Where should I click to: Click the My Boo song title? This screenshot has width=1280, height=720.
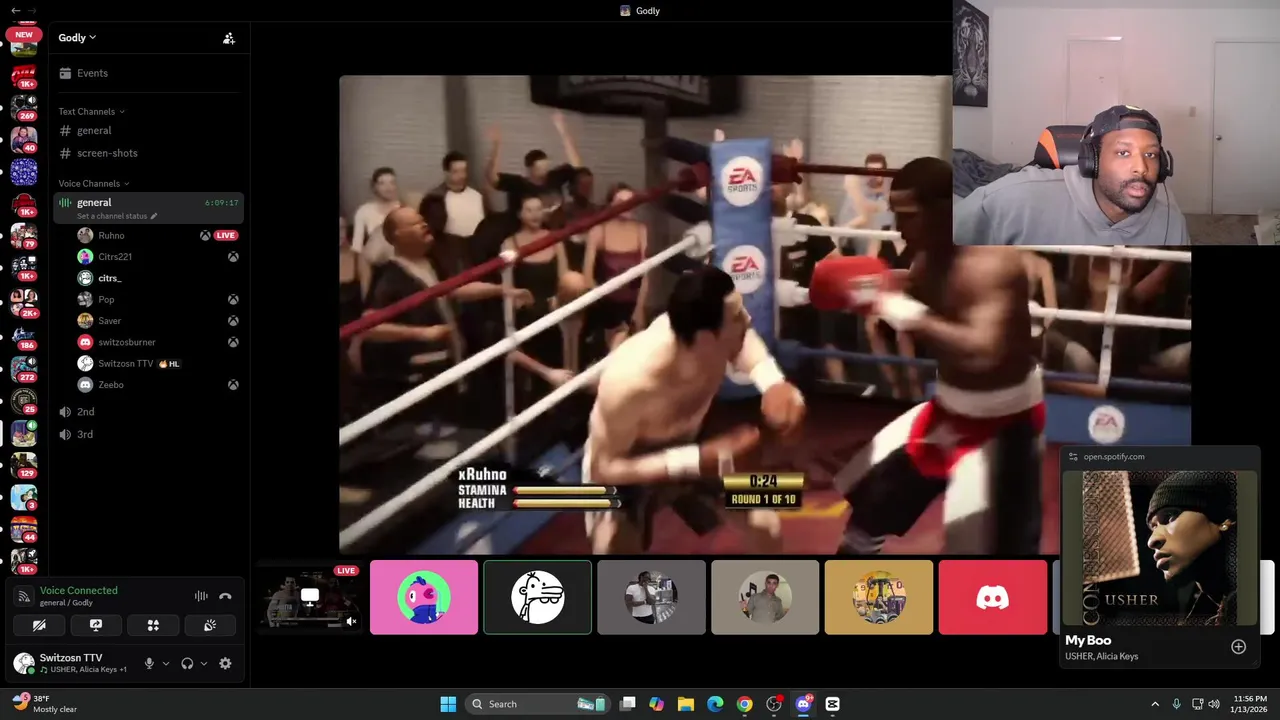(x=1088, y=640)
